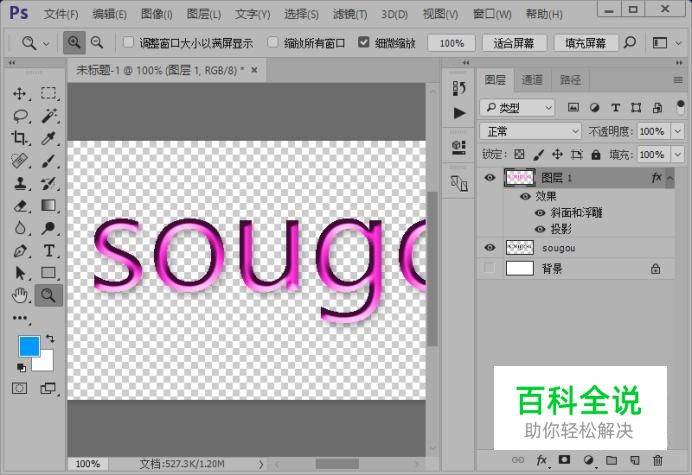
Task: Select the Crop tool
Action: tap(19, 139)
